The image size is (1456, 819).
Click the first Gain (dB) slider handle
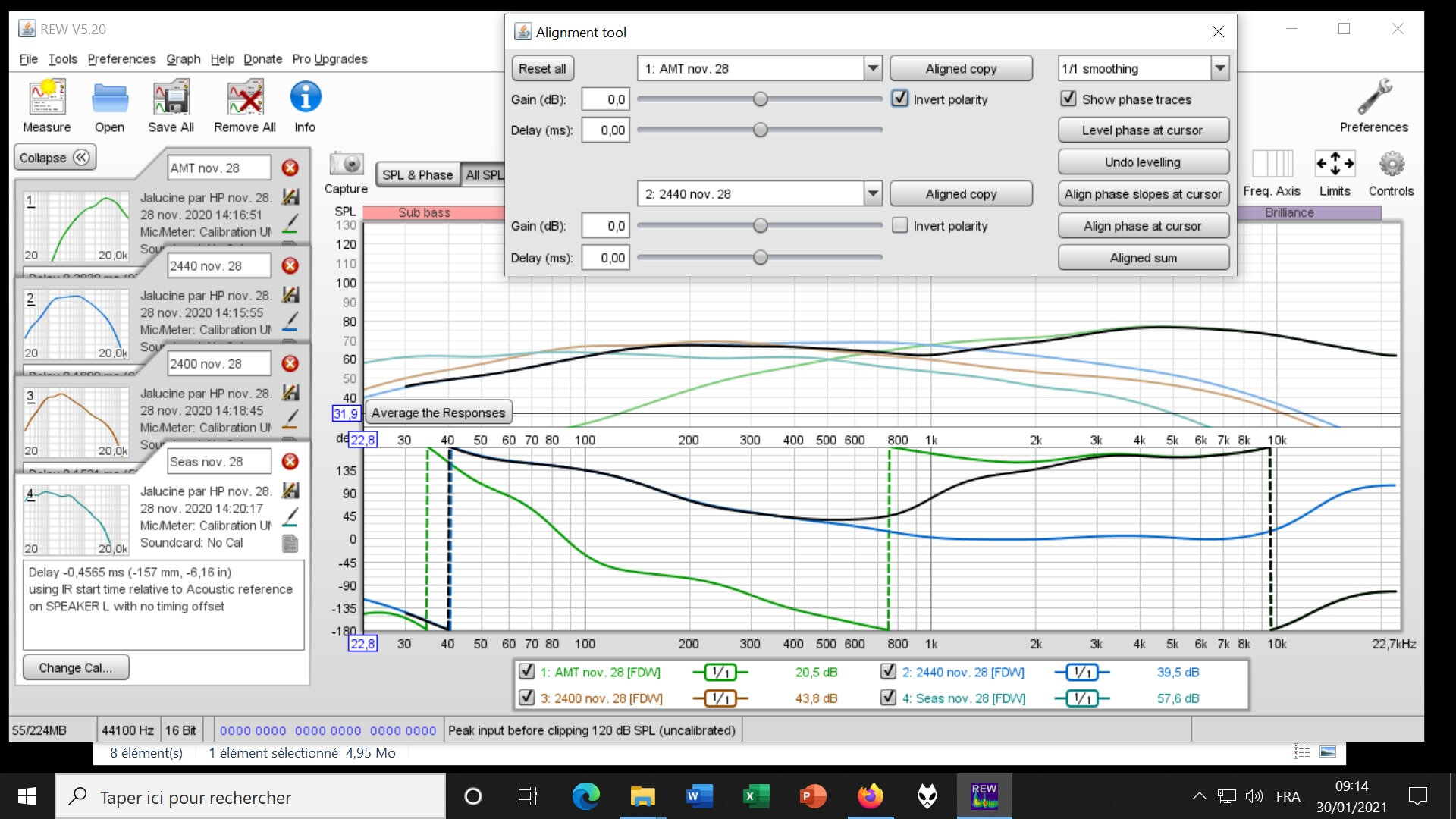click(x=760, y=99)
